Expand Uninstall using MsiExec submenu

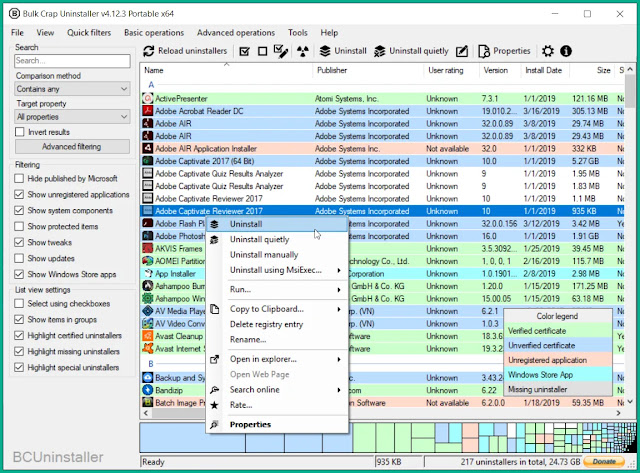click(339, 270)
